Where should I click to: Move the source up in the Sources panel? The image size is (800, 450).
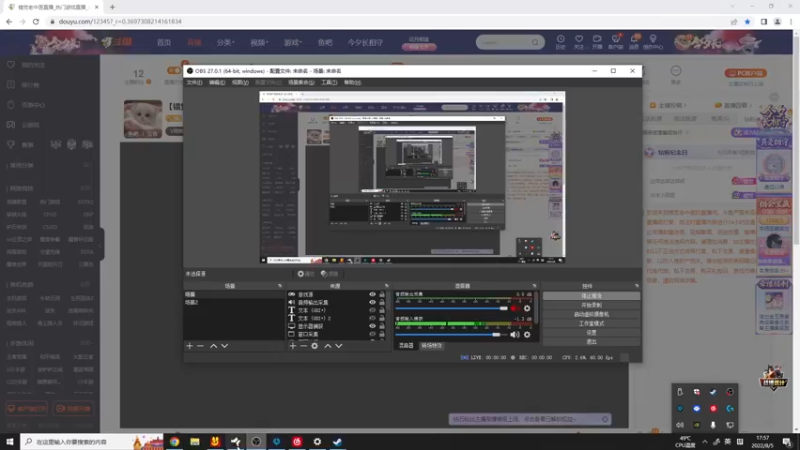click(328, 346)
